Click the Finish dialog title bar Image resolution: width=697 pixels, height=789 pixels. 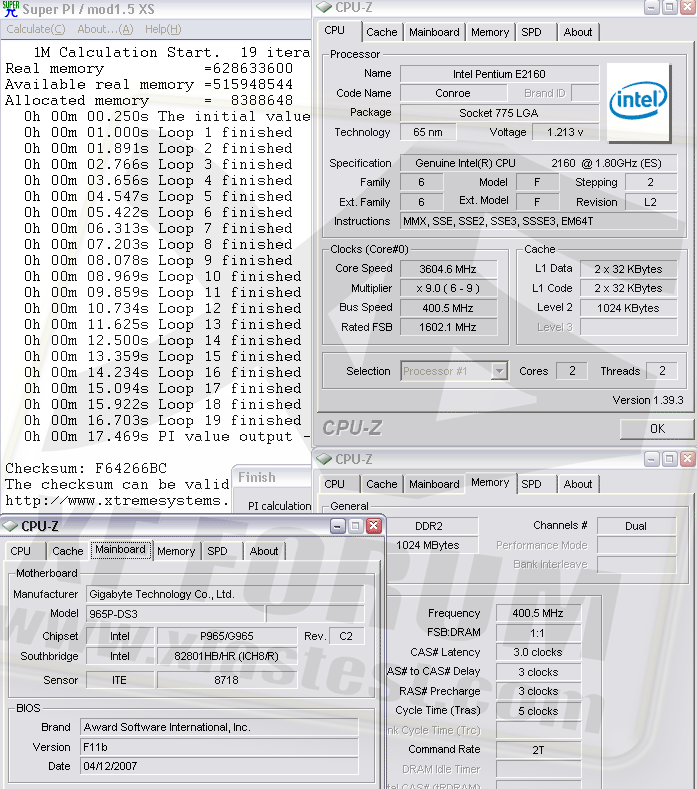click(272, 478)
